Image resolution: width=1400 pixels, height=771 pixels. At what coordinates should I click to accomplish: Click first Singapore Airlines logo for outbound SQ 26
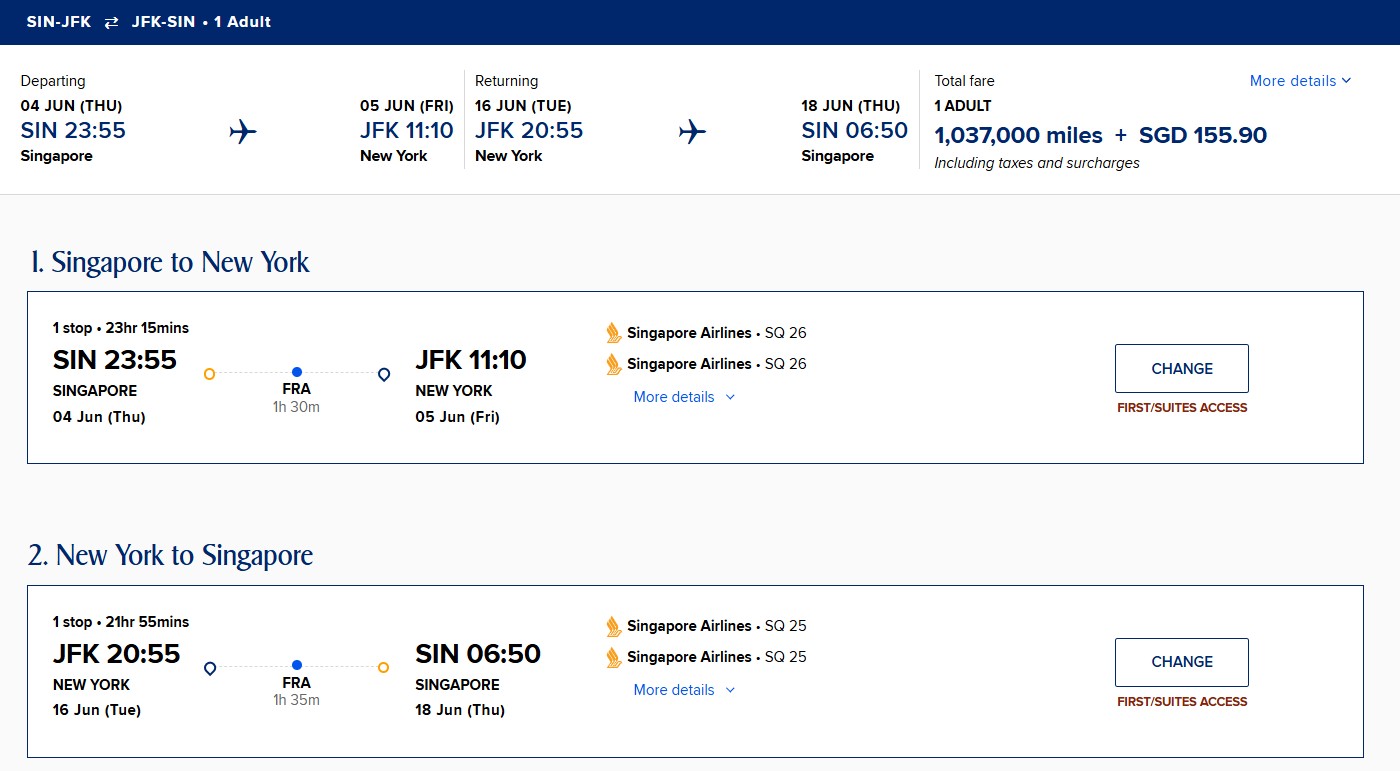pyautogui.click(x=614, y=333)
